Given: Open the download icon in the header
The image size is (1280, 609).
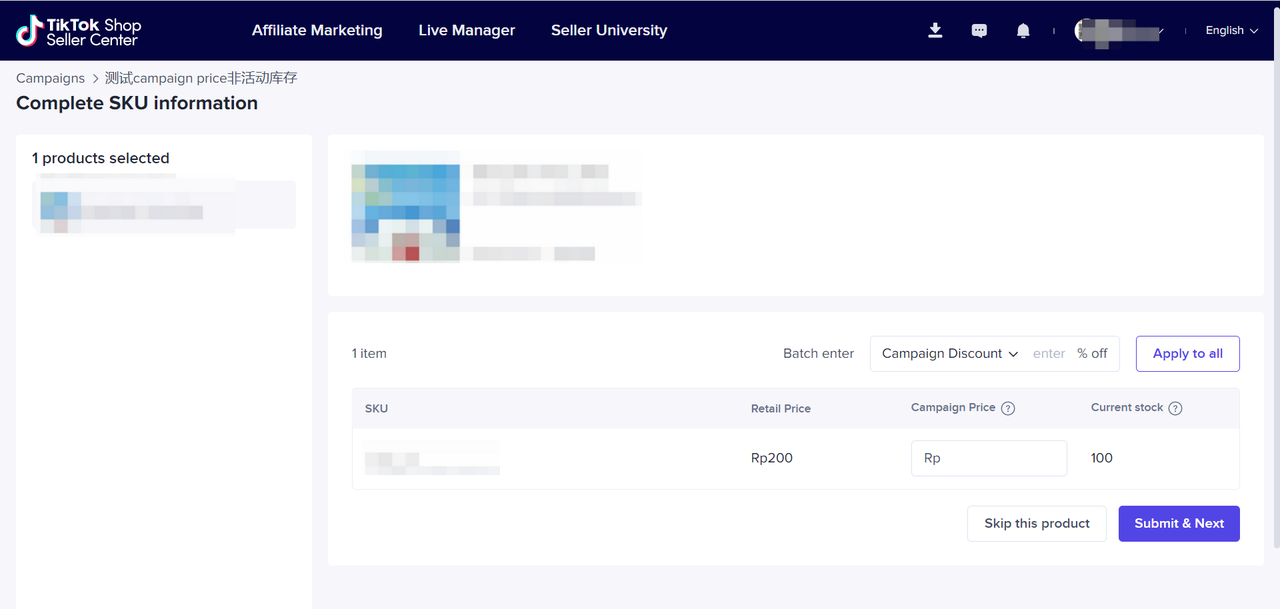Looking at the screenshot, I should [x=935, y=31].
